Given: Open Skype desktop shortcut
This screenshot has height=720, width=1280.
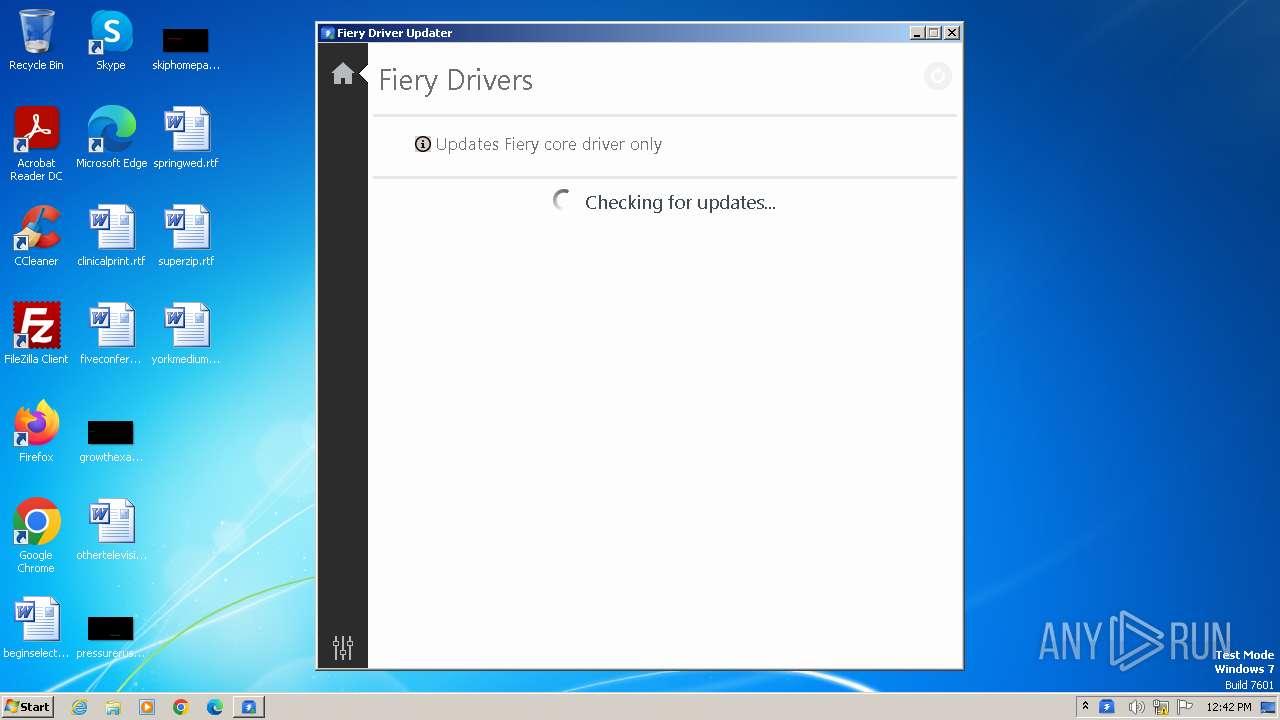Looking at the screenshot, I should tap(111, 40).
